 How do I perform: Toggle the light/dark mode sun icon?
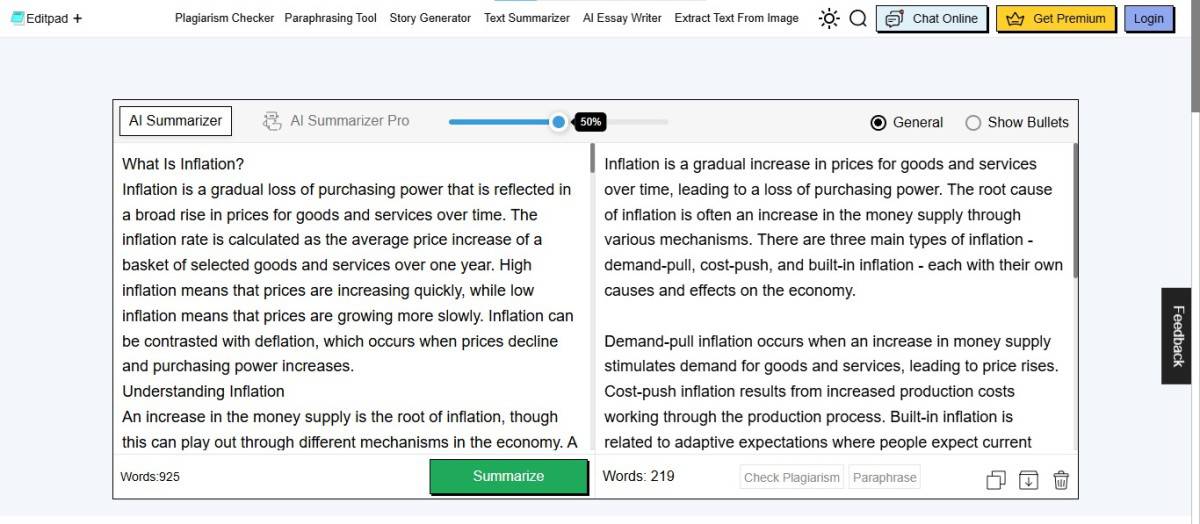coord(829,18)
